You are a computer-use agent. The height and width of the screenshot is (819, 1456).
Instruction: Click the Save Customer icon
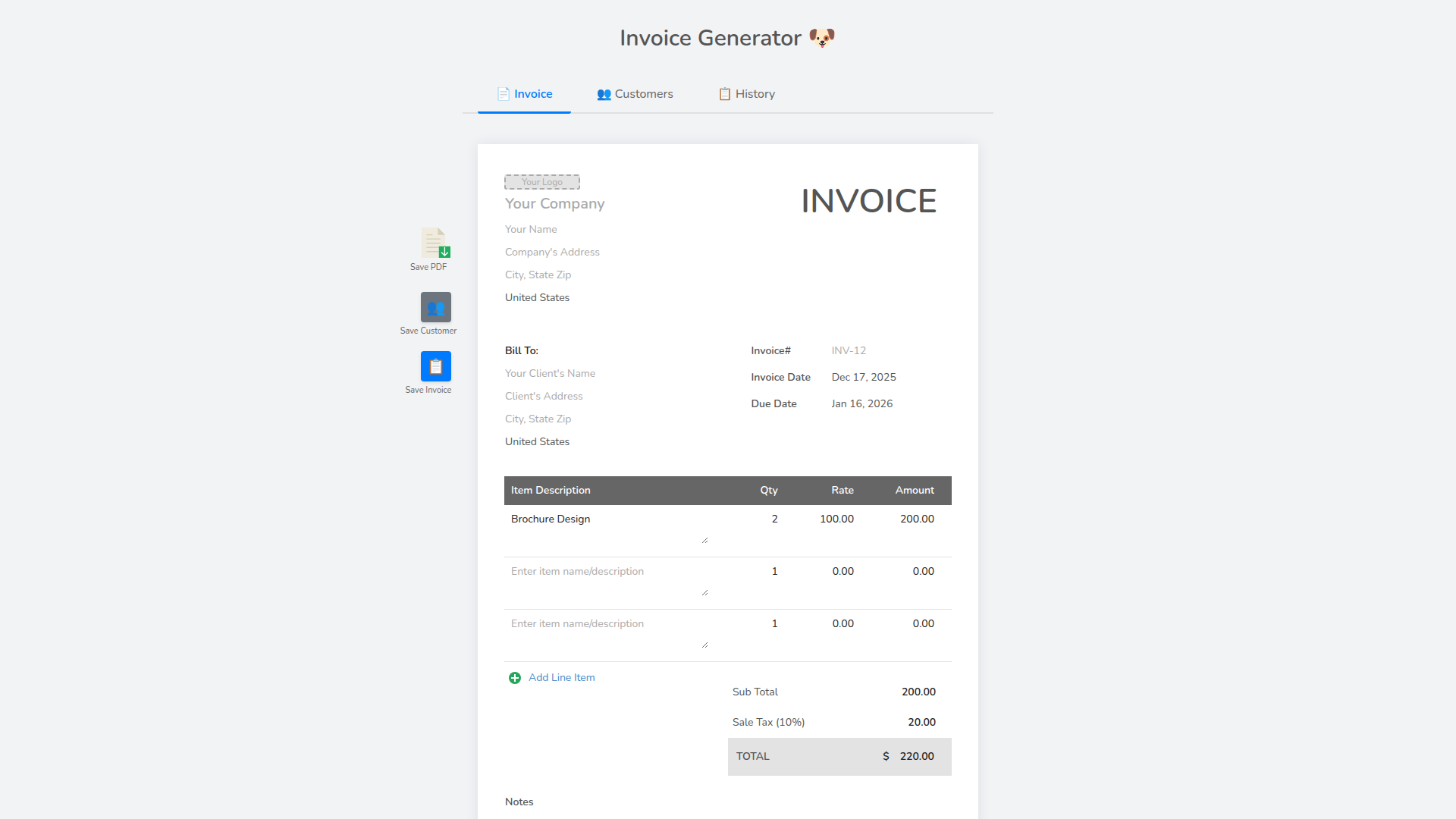point(435,307)
